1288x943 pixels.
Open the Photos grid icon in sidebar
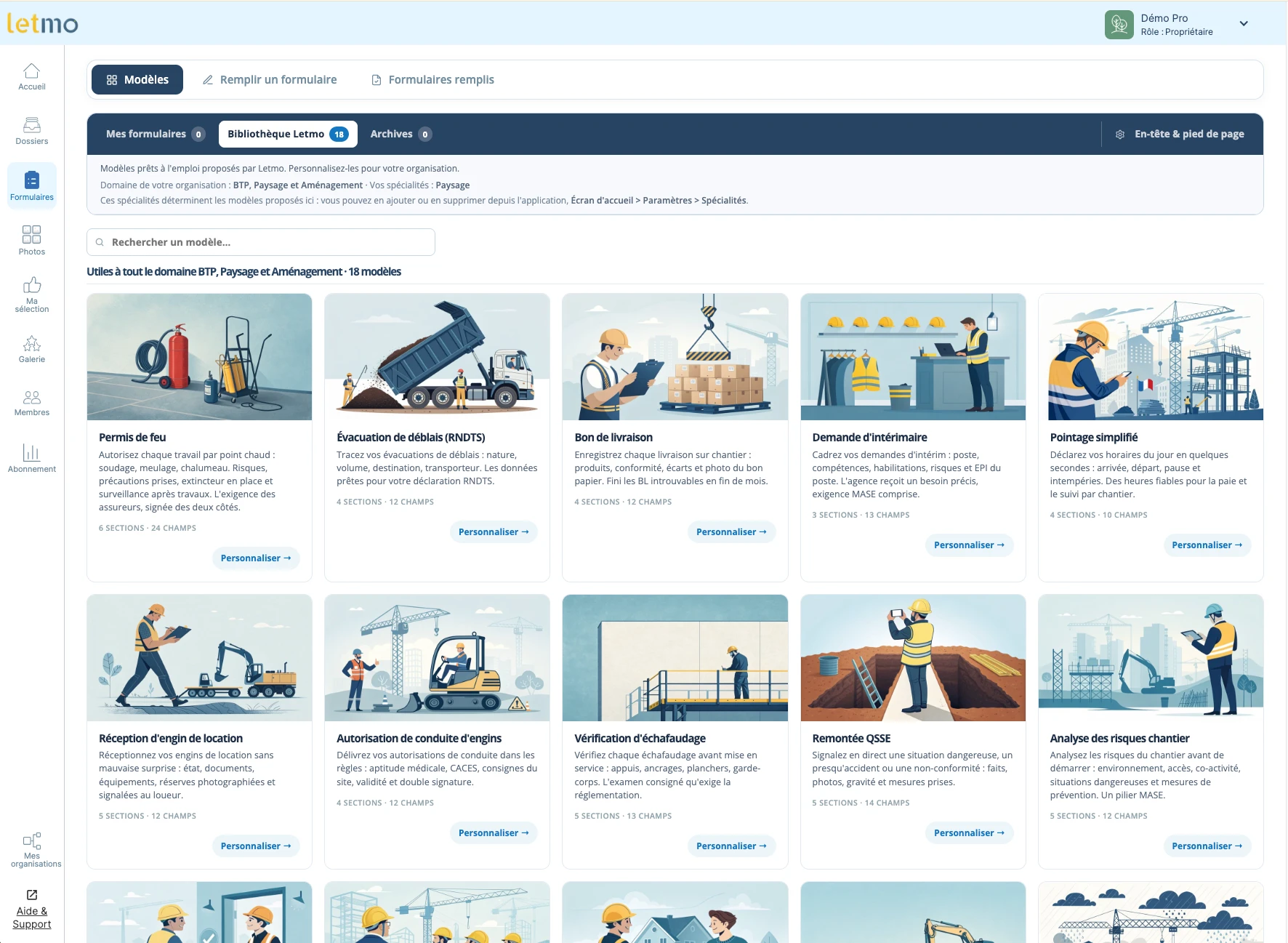(x=32, y=234)
